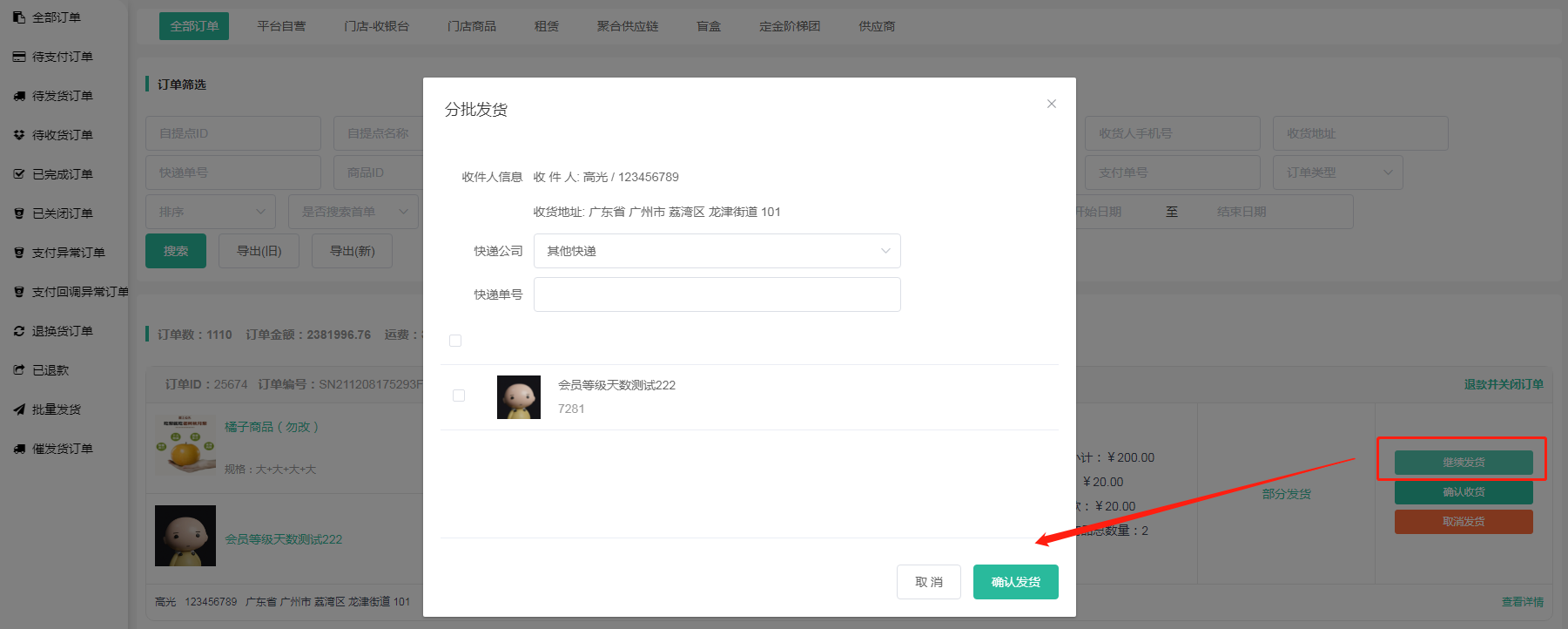The width and height of the screenshot is (1568, 629).
Task: Click the product thumbnail in dialog
Action: tap(519, 397)
